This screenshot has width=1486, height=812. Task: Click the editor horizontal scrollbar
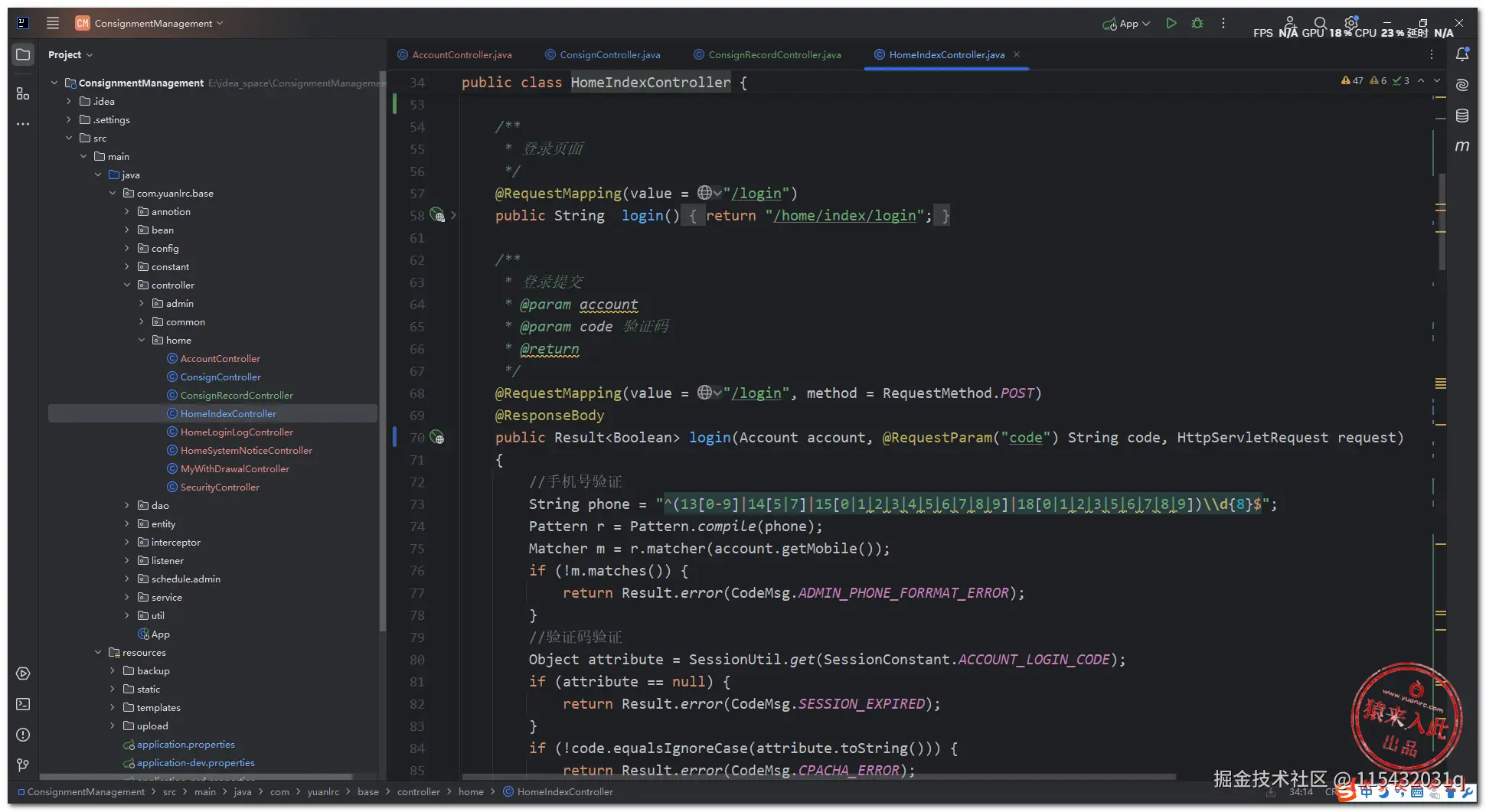pos(819,777)
